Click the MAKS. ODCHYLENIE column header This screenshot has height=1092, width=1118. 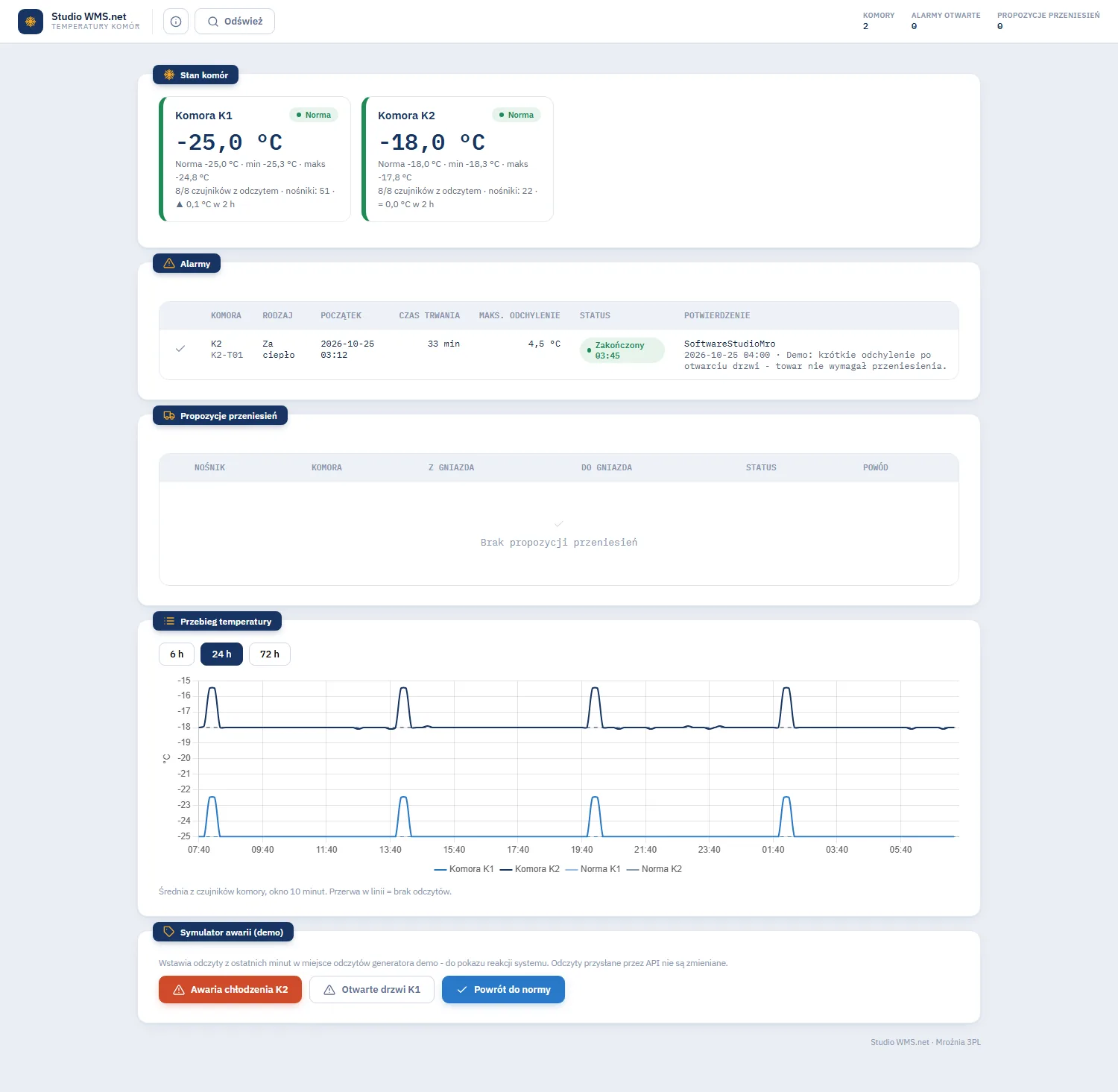tap(519, 315)
